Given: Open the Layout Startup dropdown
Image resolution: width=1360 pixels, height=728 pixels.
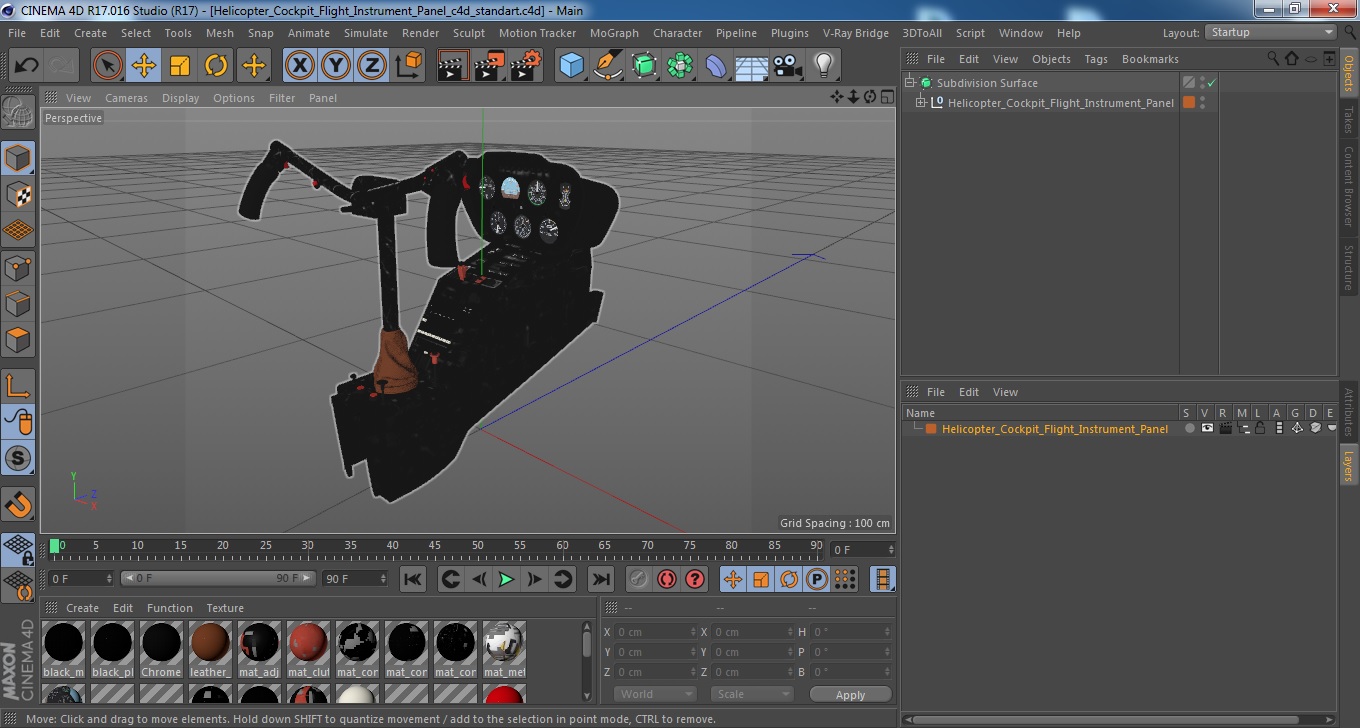Looking at the screenshot, I should [1271, 32].
